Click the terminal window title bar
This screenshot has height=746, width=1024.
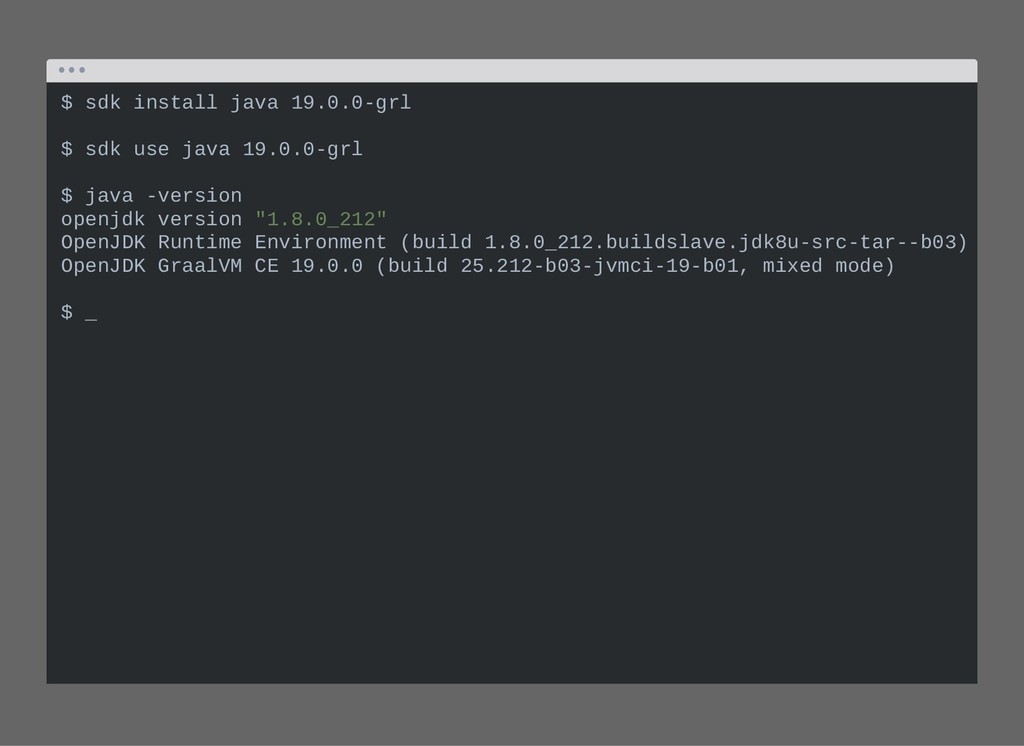(x=512, y=71)
